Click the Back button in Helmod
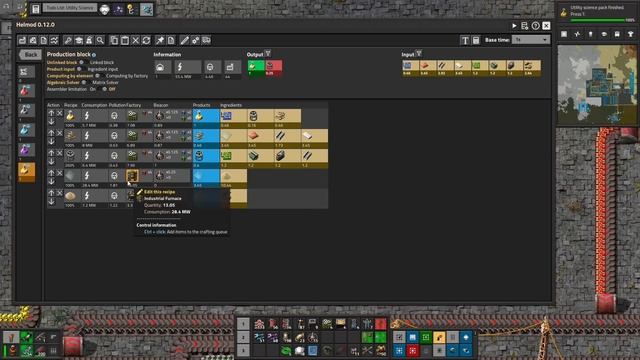This screenshot has width=640, height=360. (x=30, y=55)
